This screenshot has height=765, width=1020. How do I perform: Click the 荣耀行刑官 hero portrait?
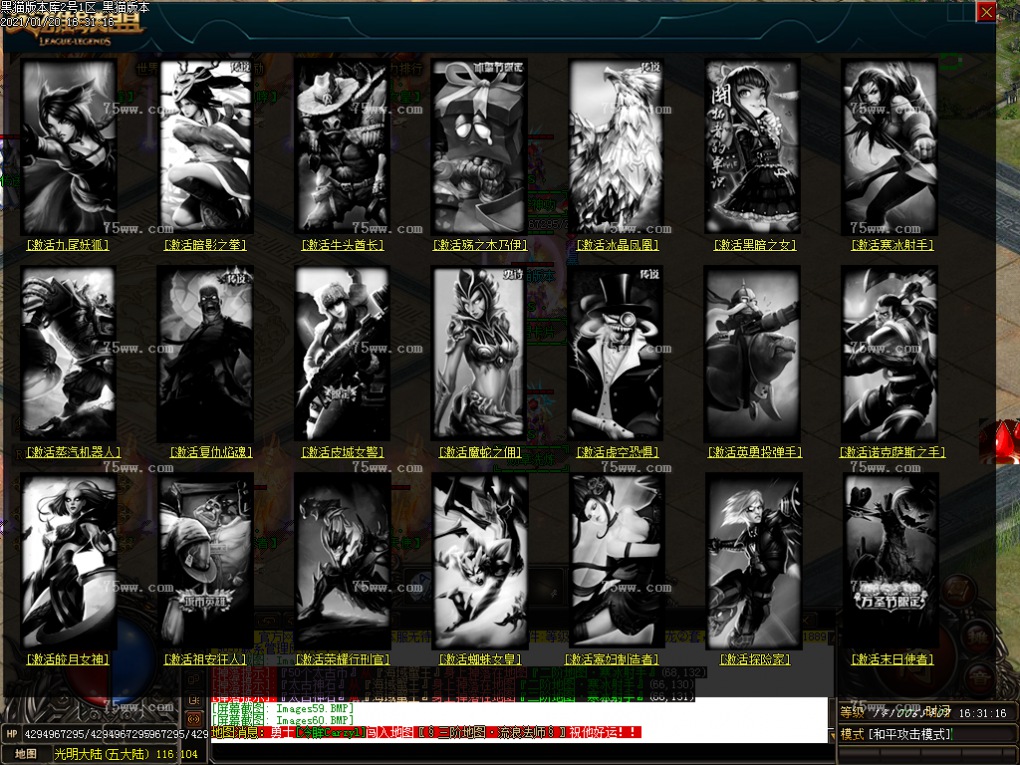[x=343, y=561]
